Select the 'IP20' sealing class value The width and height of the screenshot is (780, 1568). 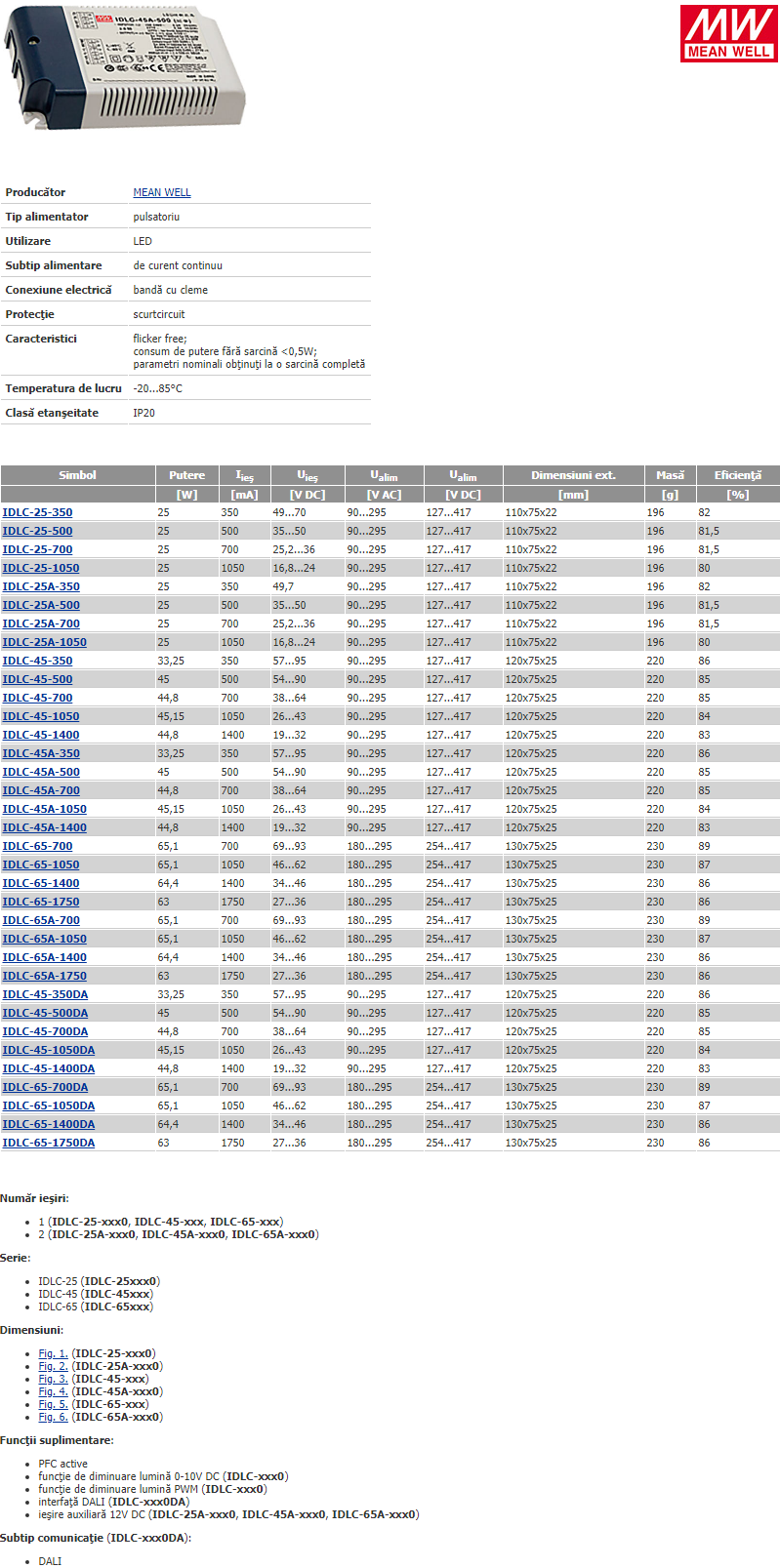pyautogui.click(x=144, y=413)
